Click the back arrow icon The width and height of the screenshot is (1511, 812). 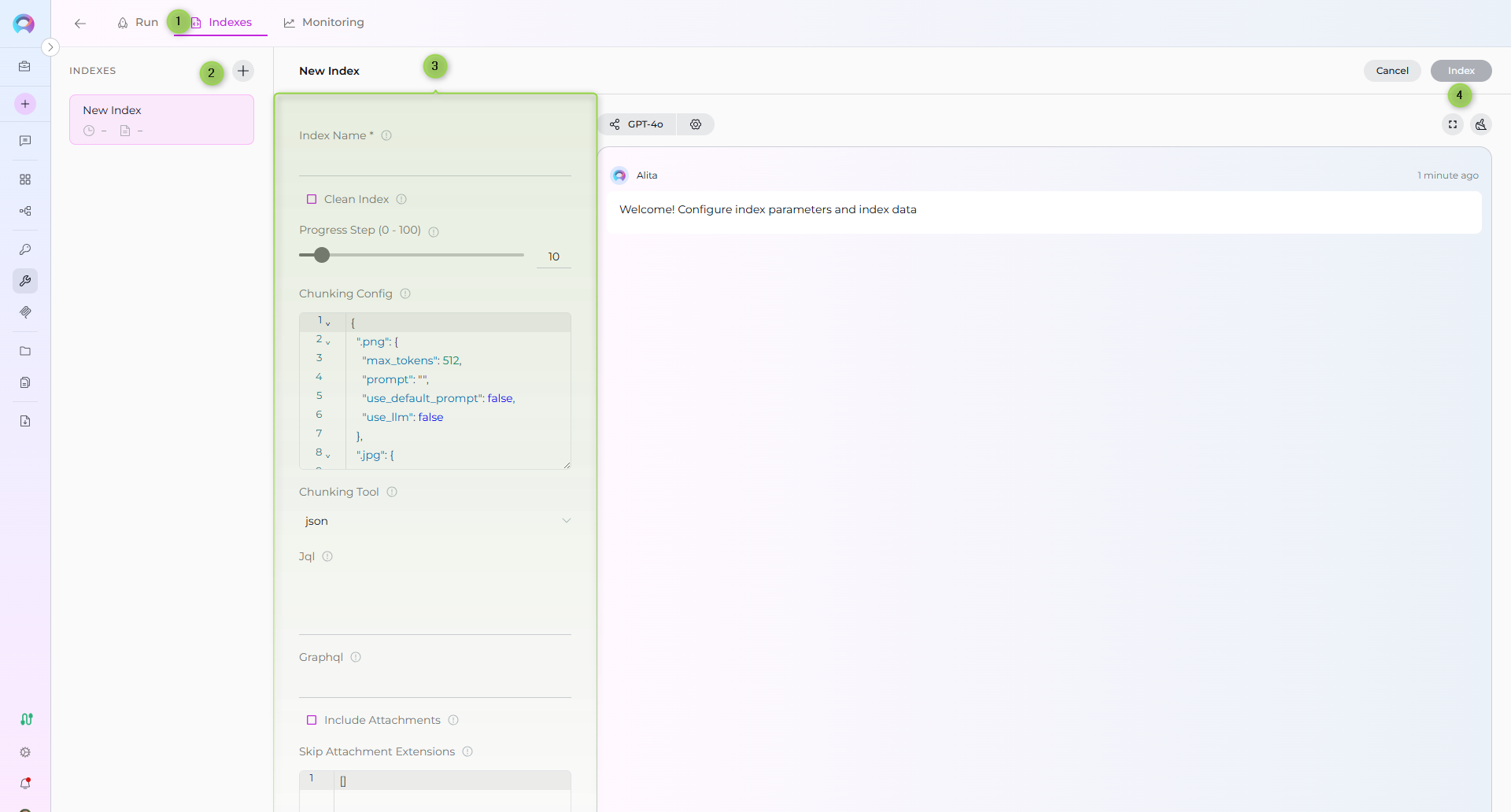80,24
